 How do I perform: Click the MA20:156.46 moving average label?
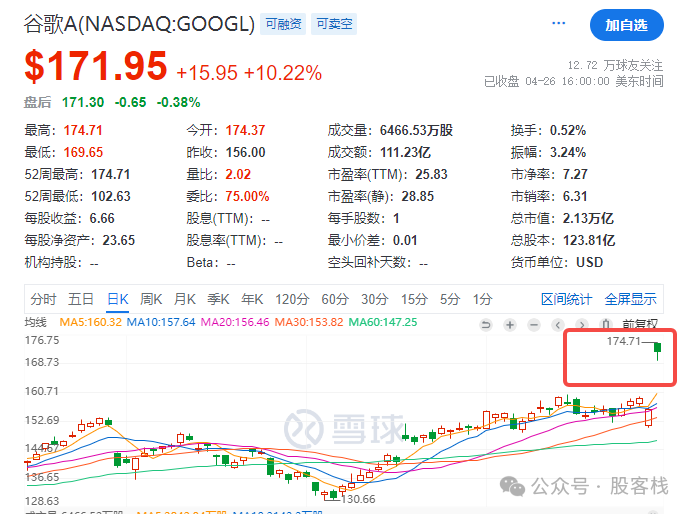pyautogui.click(x=235, y=322)
